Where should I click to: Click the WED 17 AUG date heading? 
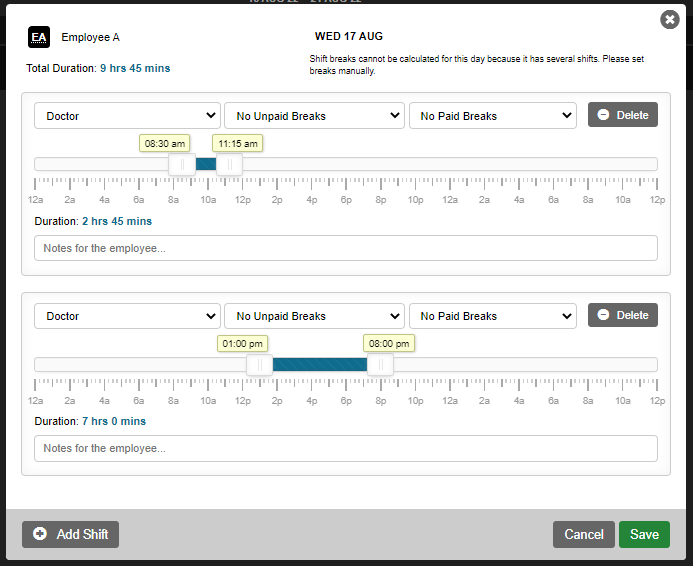pyautogui.click(x=349, y=36)
